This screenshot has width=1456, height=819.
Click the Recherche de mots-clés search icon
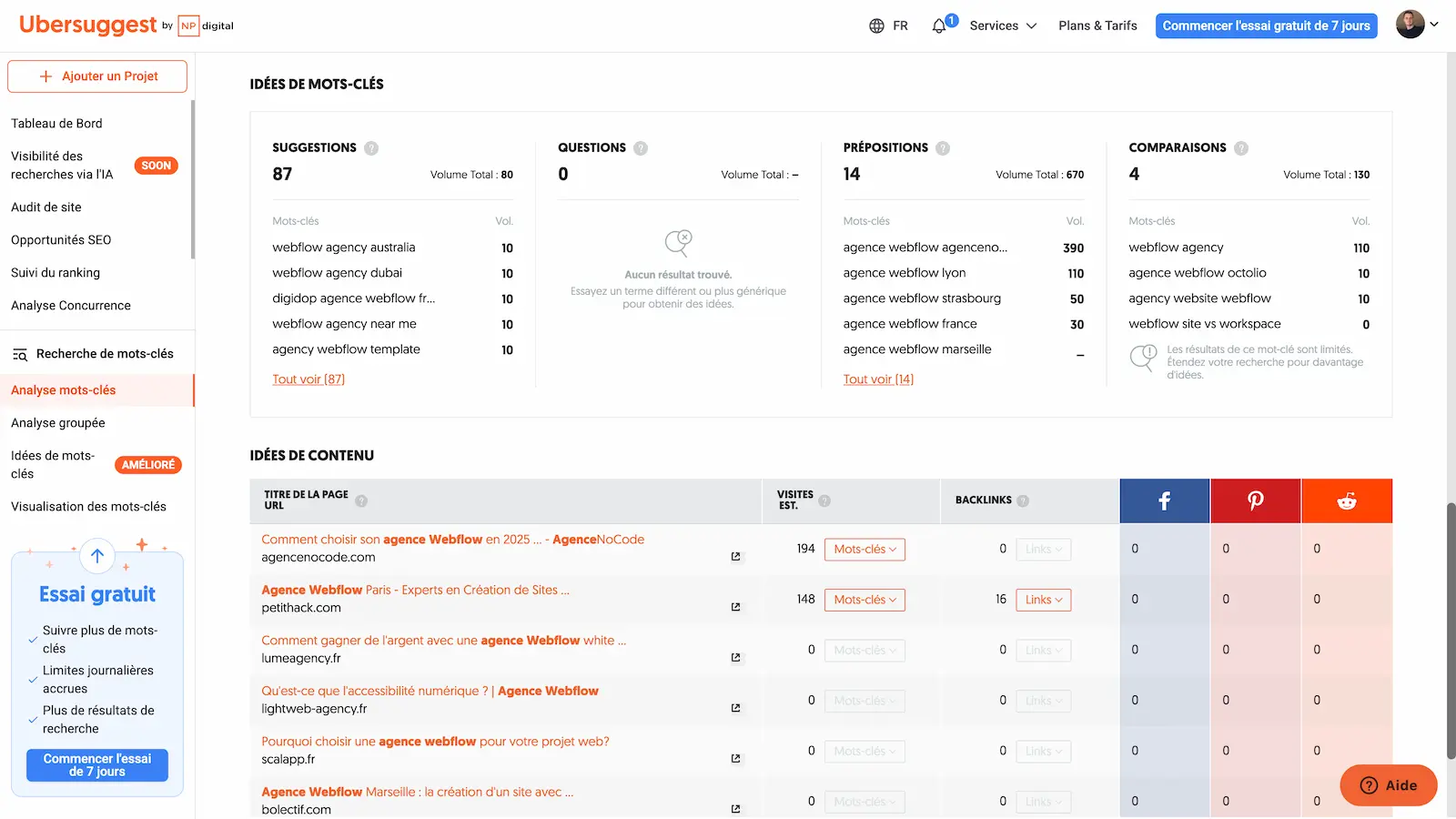(20, 355)
